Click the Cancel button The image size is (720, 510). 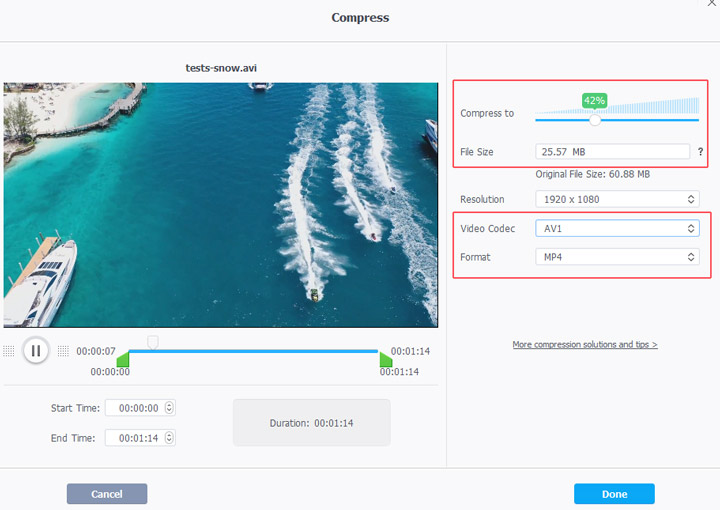click(x=107, y=494)
